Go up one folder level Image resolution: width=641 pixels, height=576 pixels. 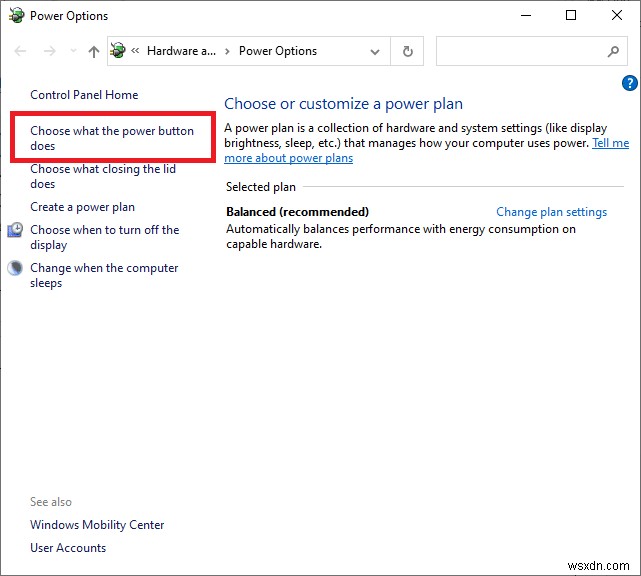(93, 51)
